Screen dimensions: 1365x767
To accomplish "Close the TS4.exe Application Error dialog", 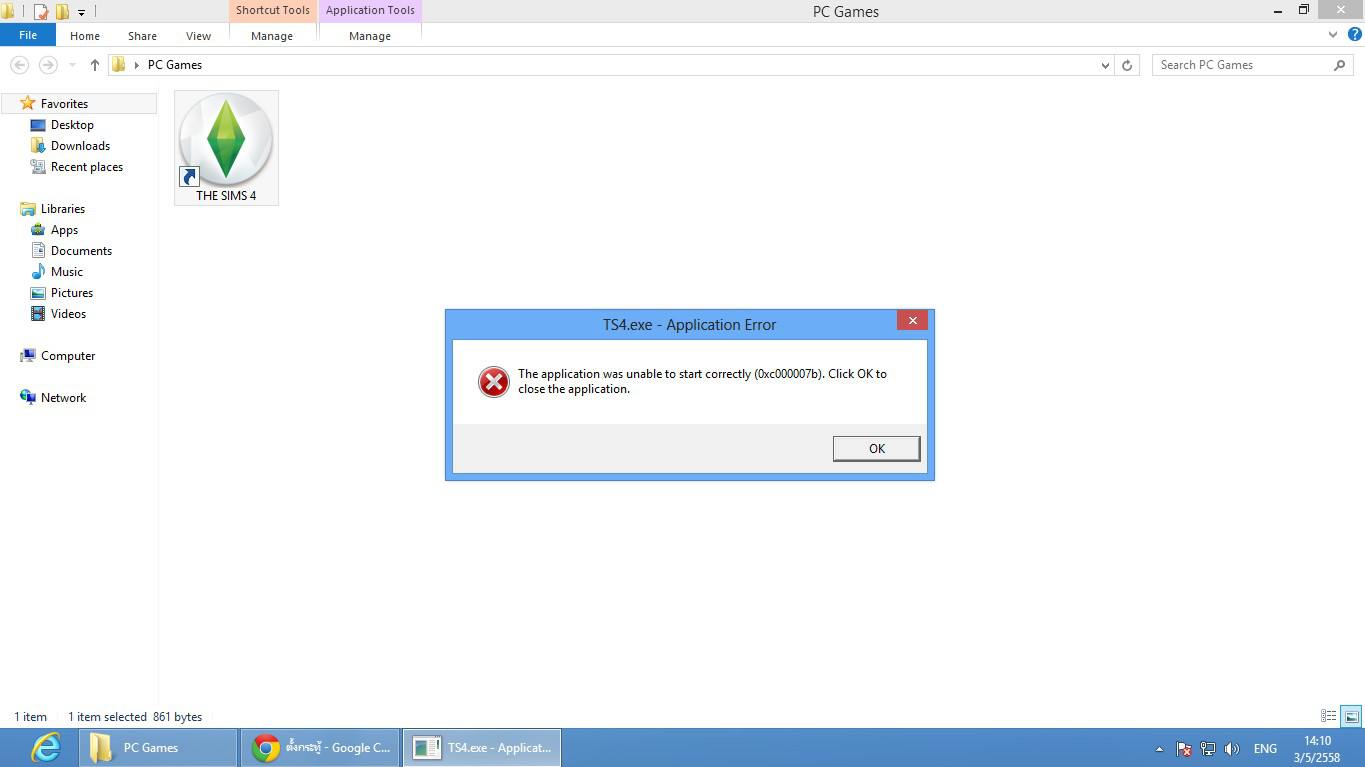I will click(x=912, y=321).
